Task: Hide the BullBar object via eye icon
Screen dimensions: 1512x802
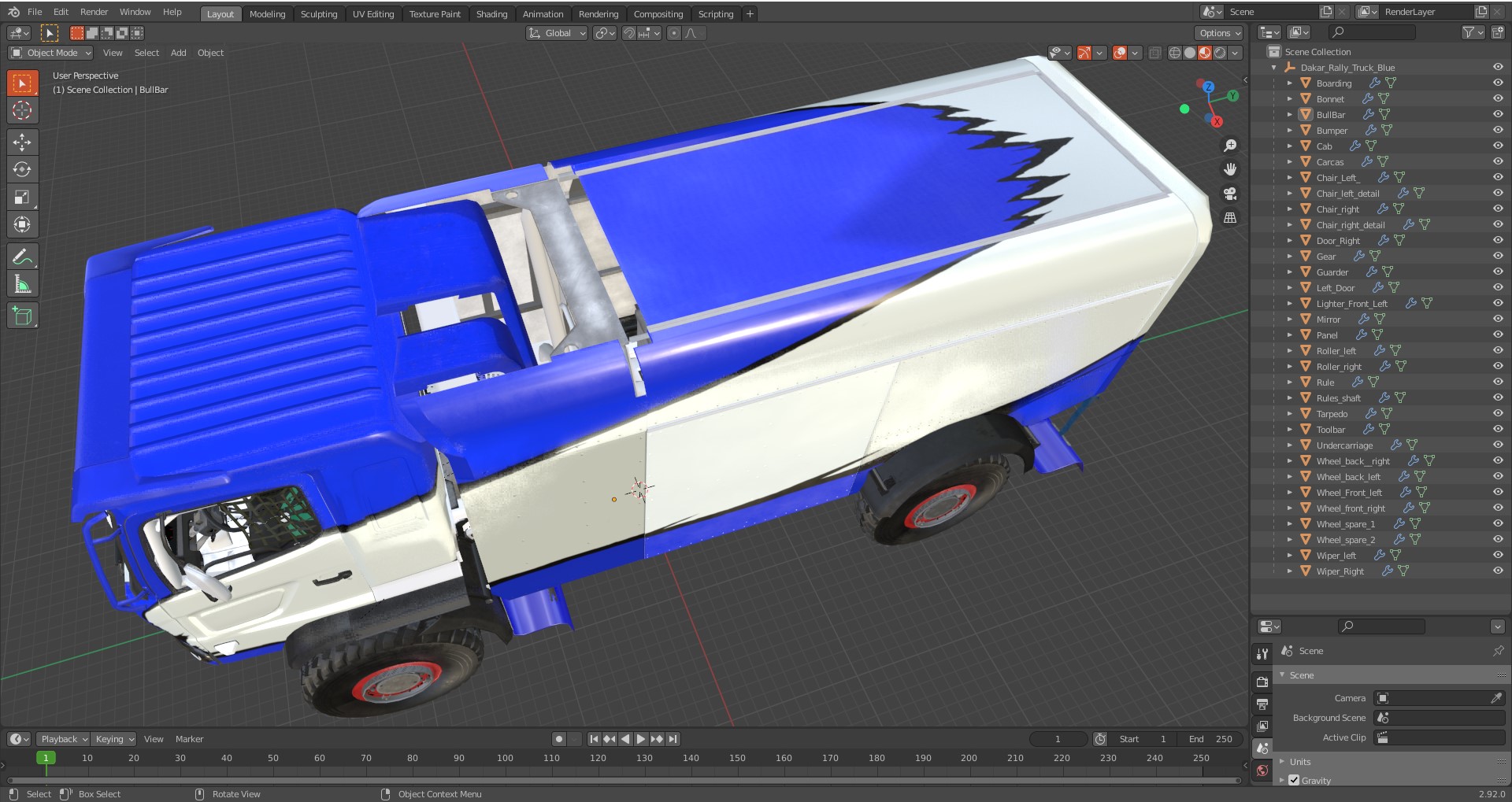Action: pos(1498,114)
